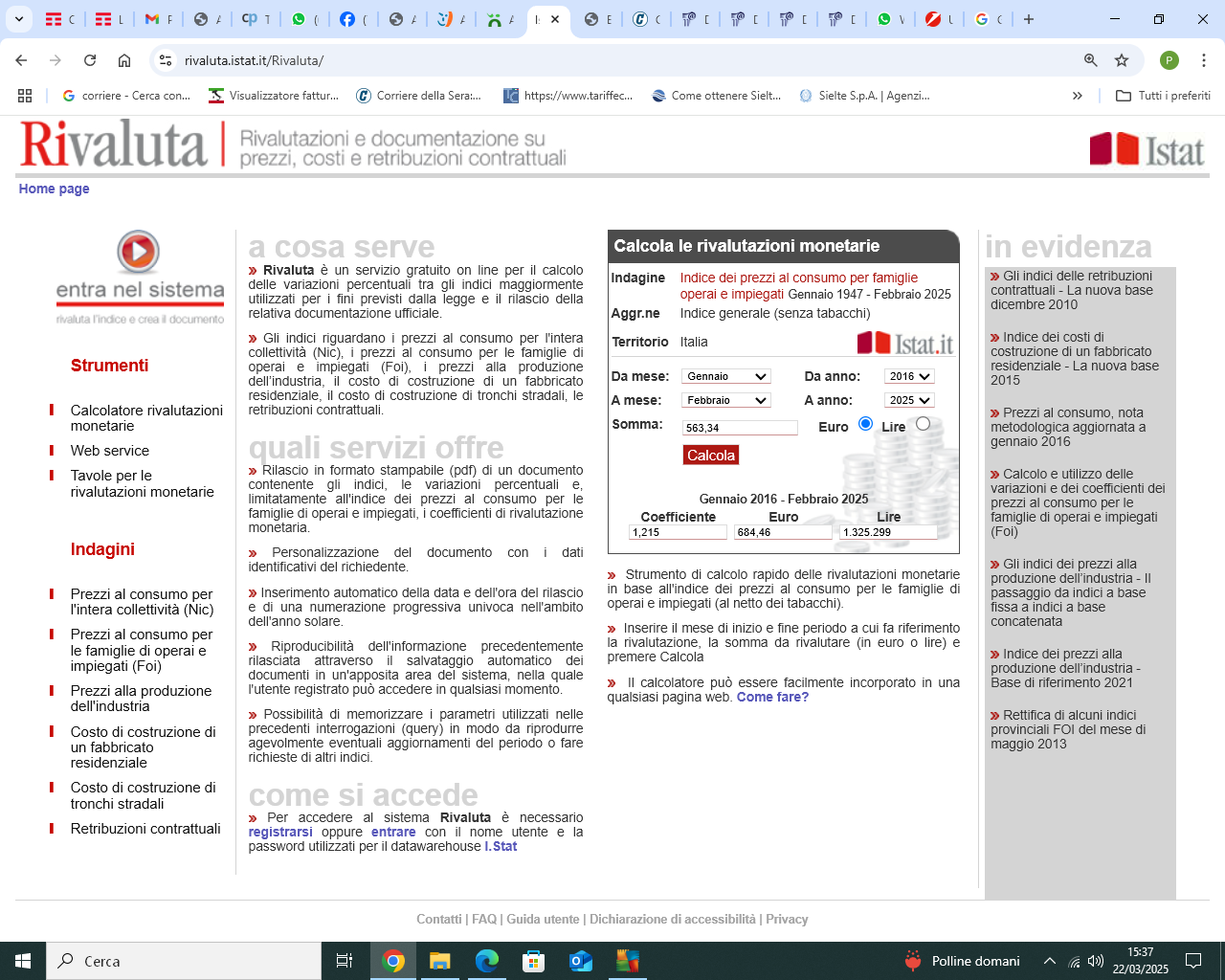The width and height of the screenshot is (1225, 980).
Task: Switch to the Facebook tab
Action: [353, 19]
